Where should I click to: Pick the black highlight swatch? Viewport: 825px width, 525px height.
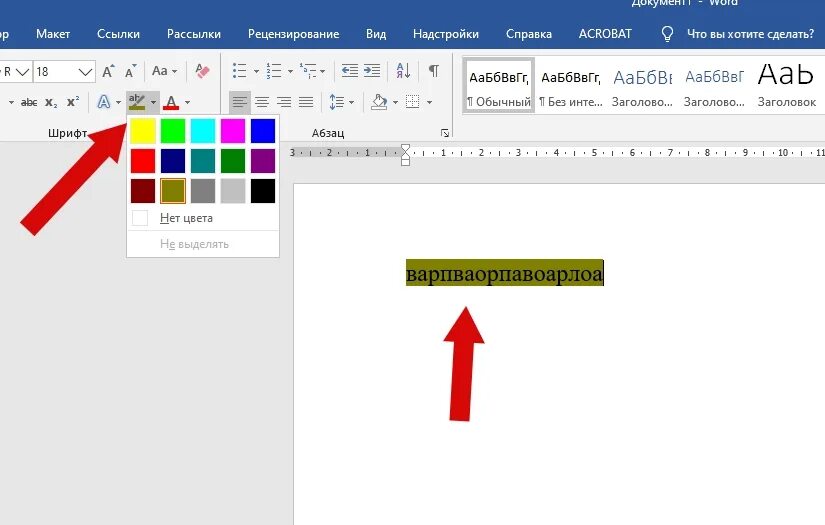pyautogui.click(x=263, y=191)
